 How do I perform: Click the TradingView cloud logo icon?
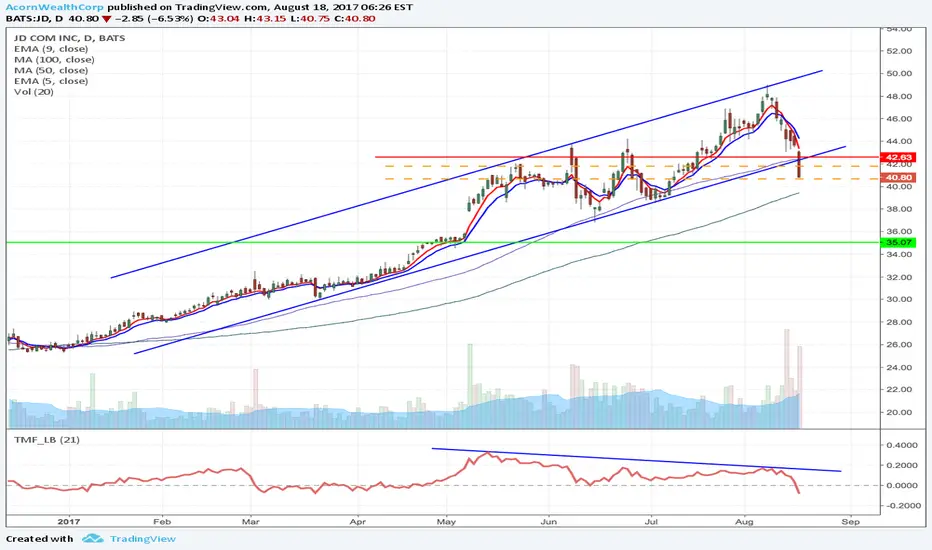click(x=93, y=539)
